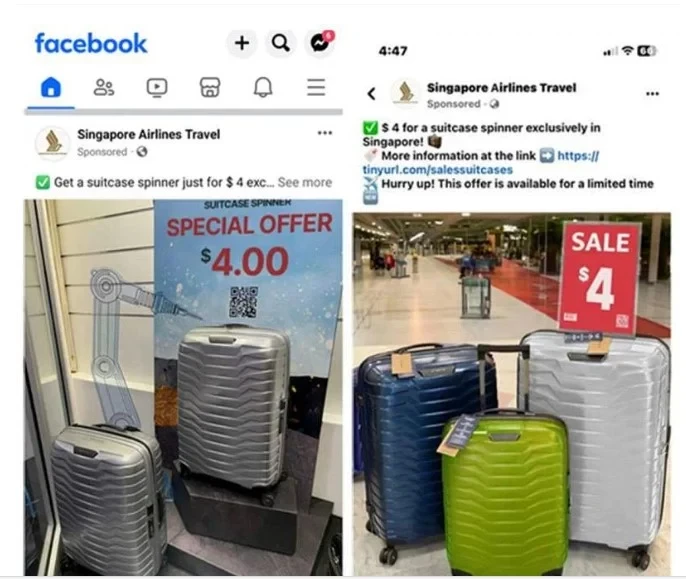Open the search magnifier icon
Image resolution: width=686 pixels, height=579 pixels.
280,43
